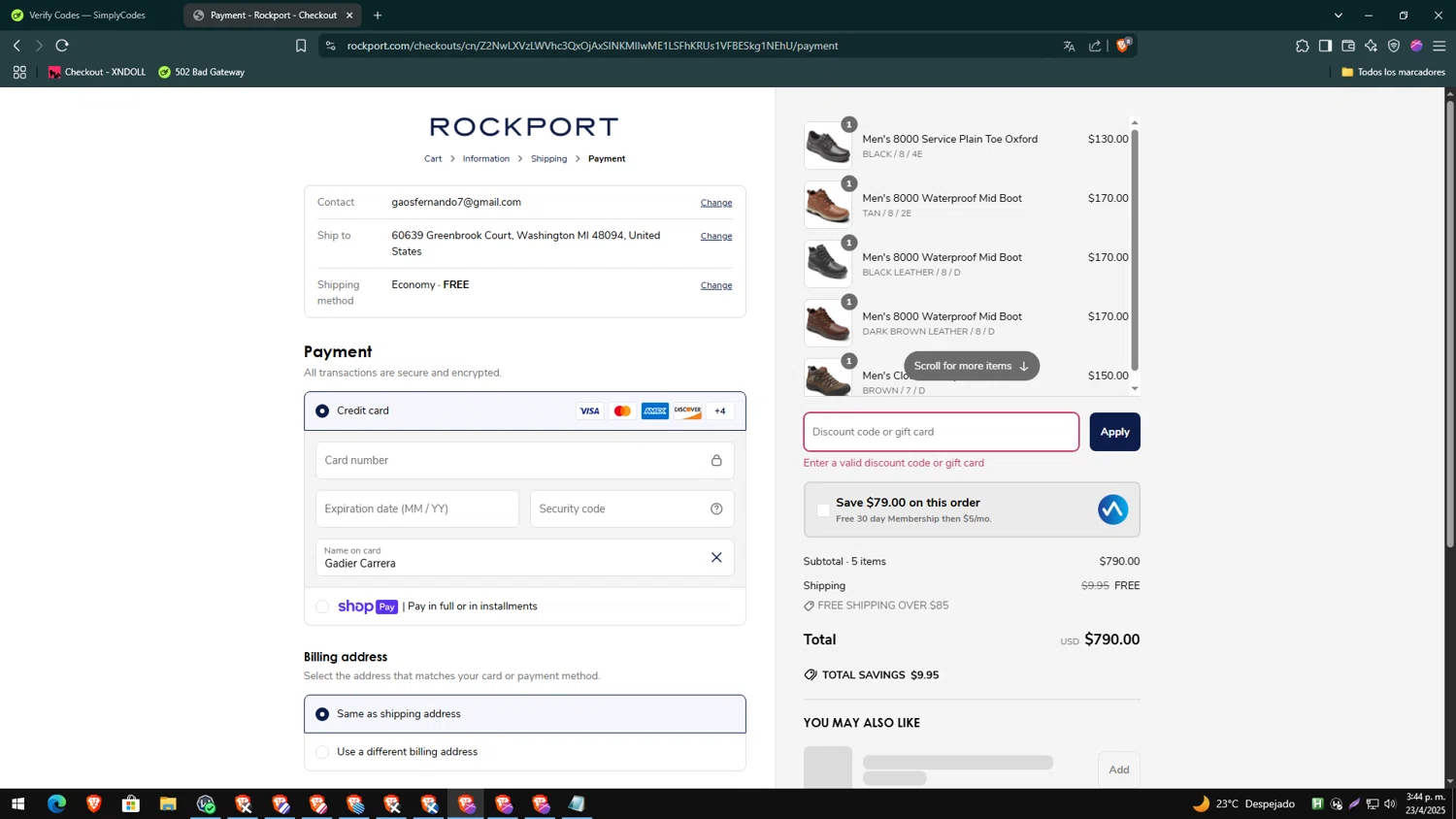
Task: Click the DARK BROWN LEATHER boot thumbnail
Action: [828, 323]
